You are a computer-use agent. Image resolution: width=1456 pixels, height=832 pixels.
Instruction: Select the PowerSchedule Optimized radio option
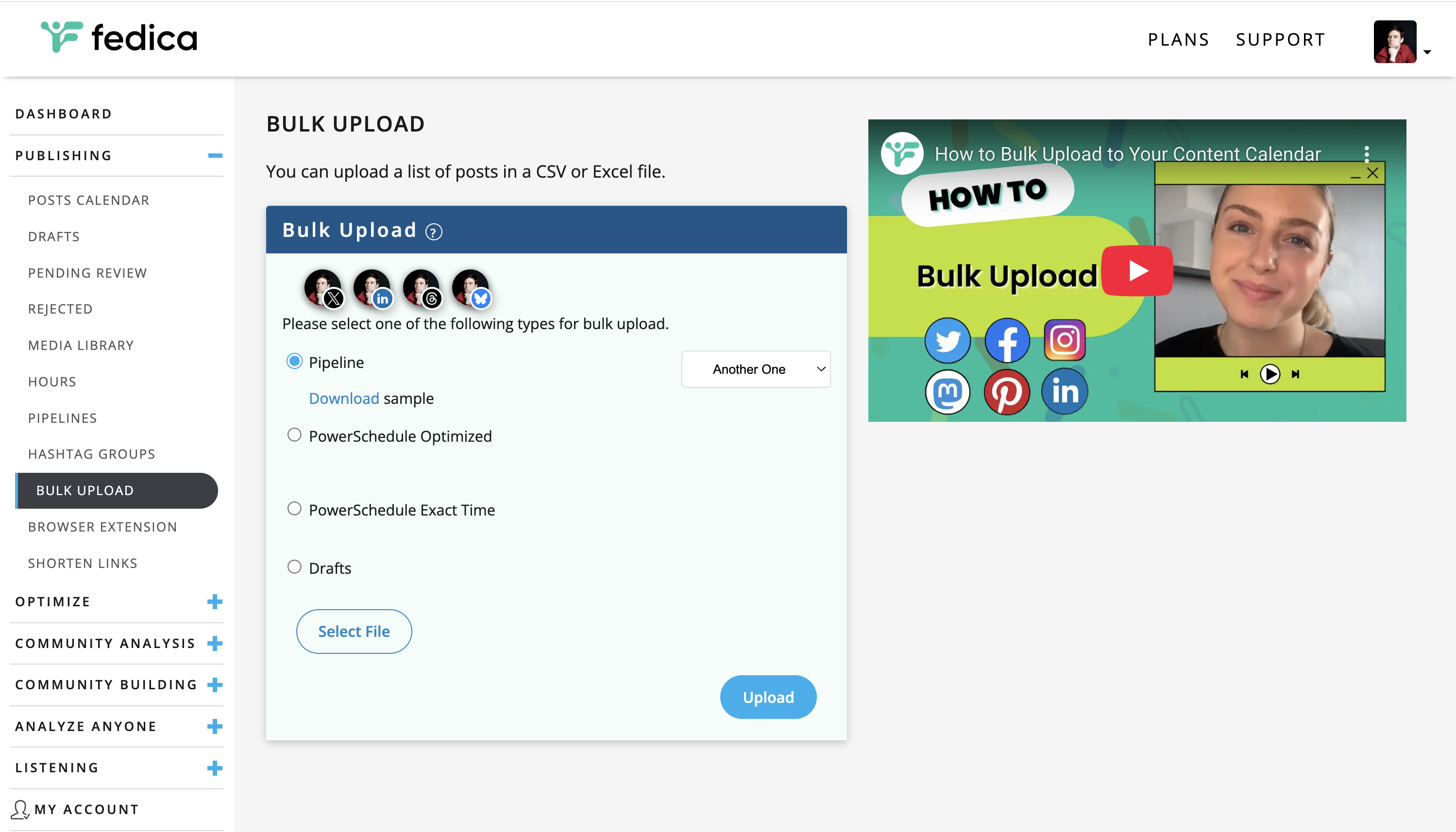[294, 435]
